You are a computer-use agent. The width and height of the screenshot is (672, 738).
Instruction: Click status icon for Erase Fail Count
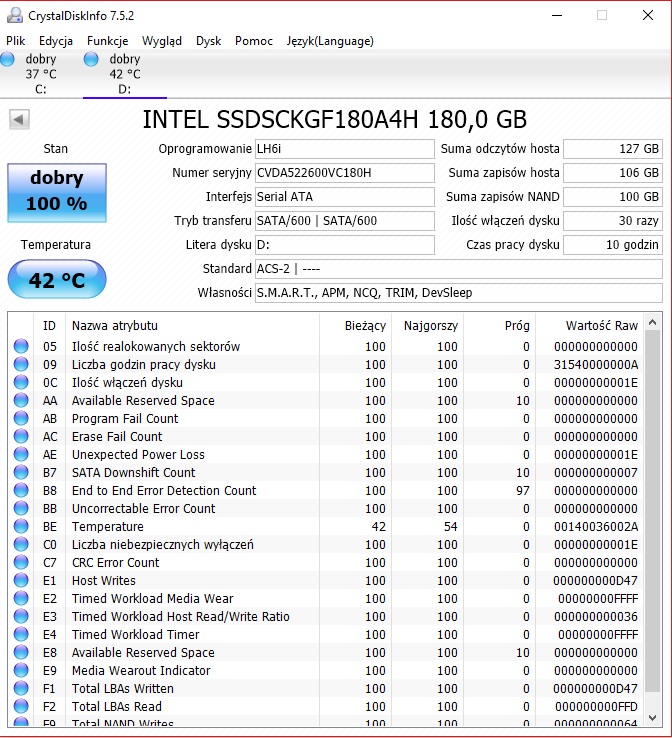point(21,436)
